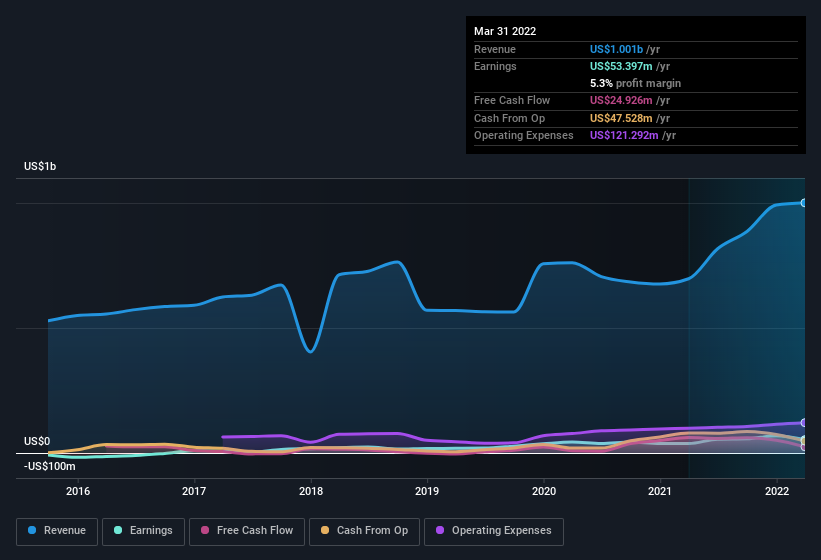Click the Operating Expenses label in tooltip
The image size is (821, 560).
(x=524, y=136)
